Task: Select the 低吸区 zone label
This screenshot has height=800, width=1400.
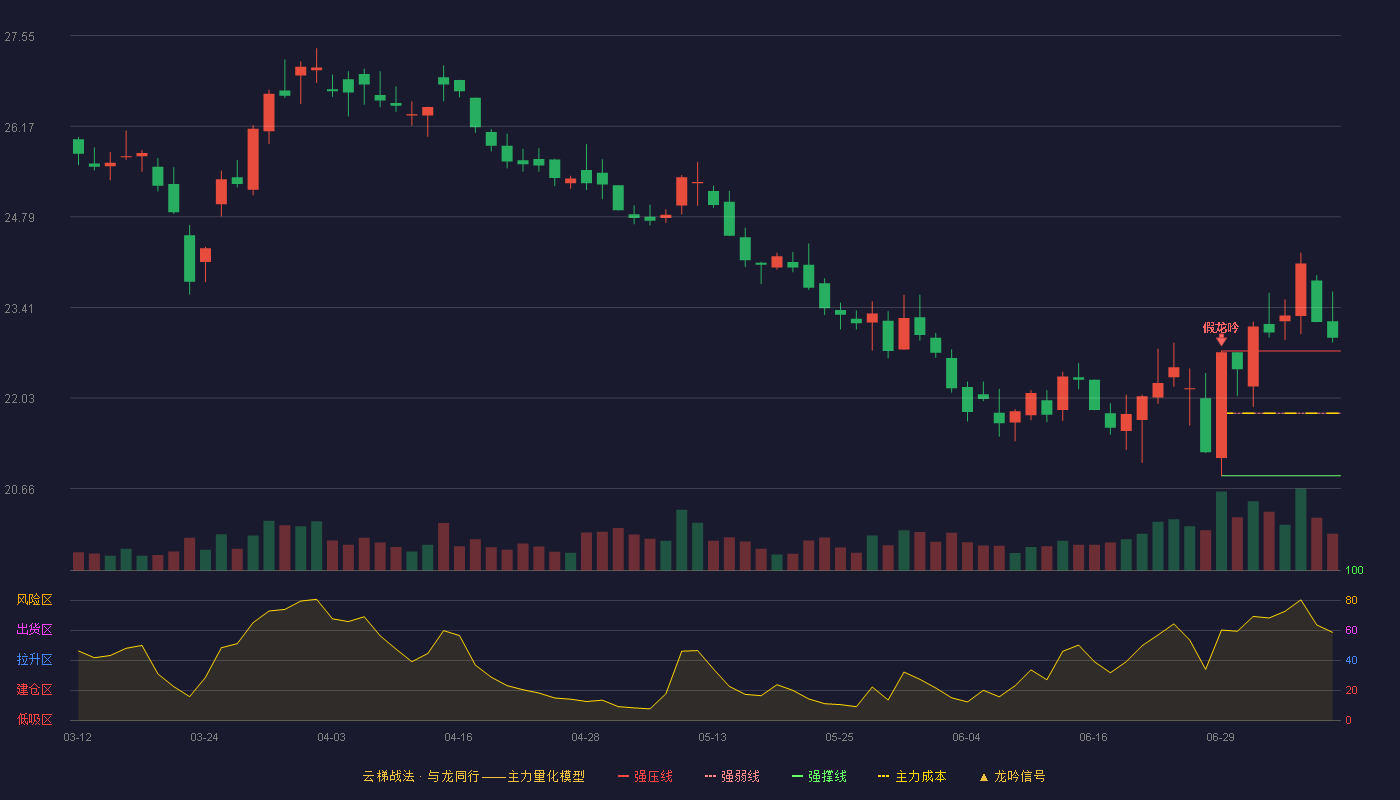Action: (35, 720)
